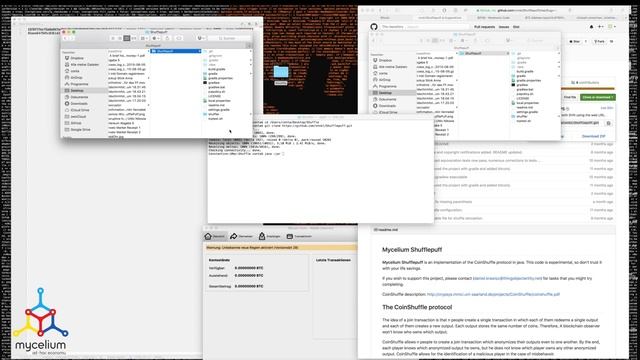640x360 pixels.
Task: Open Dokumente in left Finder sidebar
Action: point(79,97)
